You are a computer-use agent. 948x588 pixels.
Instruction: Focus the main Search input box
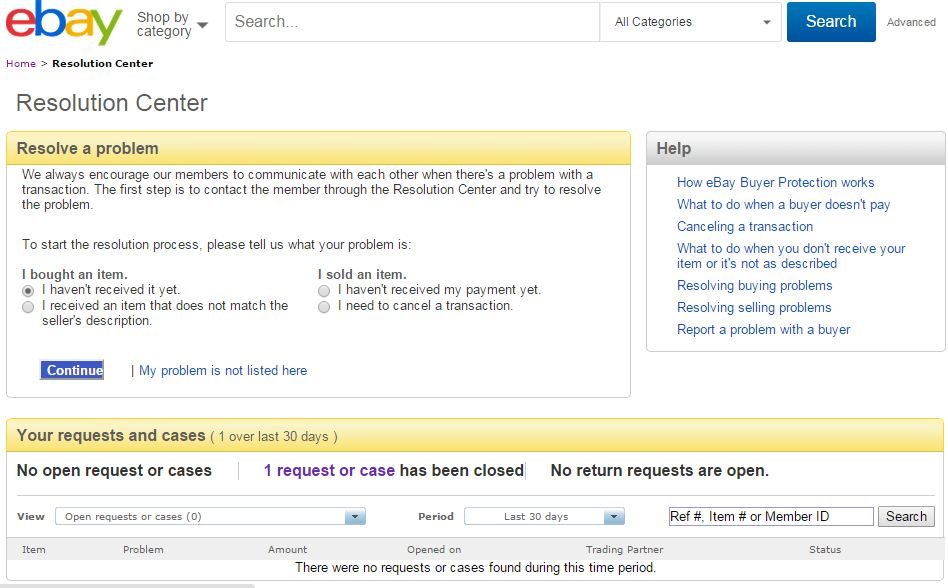[x=412, y=22]
